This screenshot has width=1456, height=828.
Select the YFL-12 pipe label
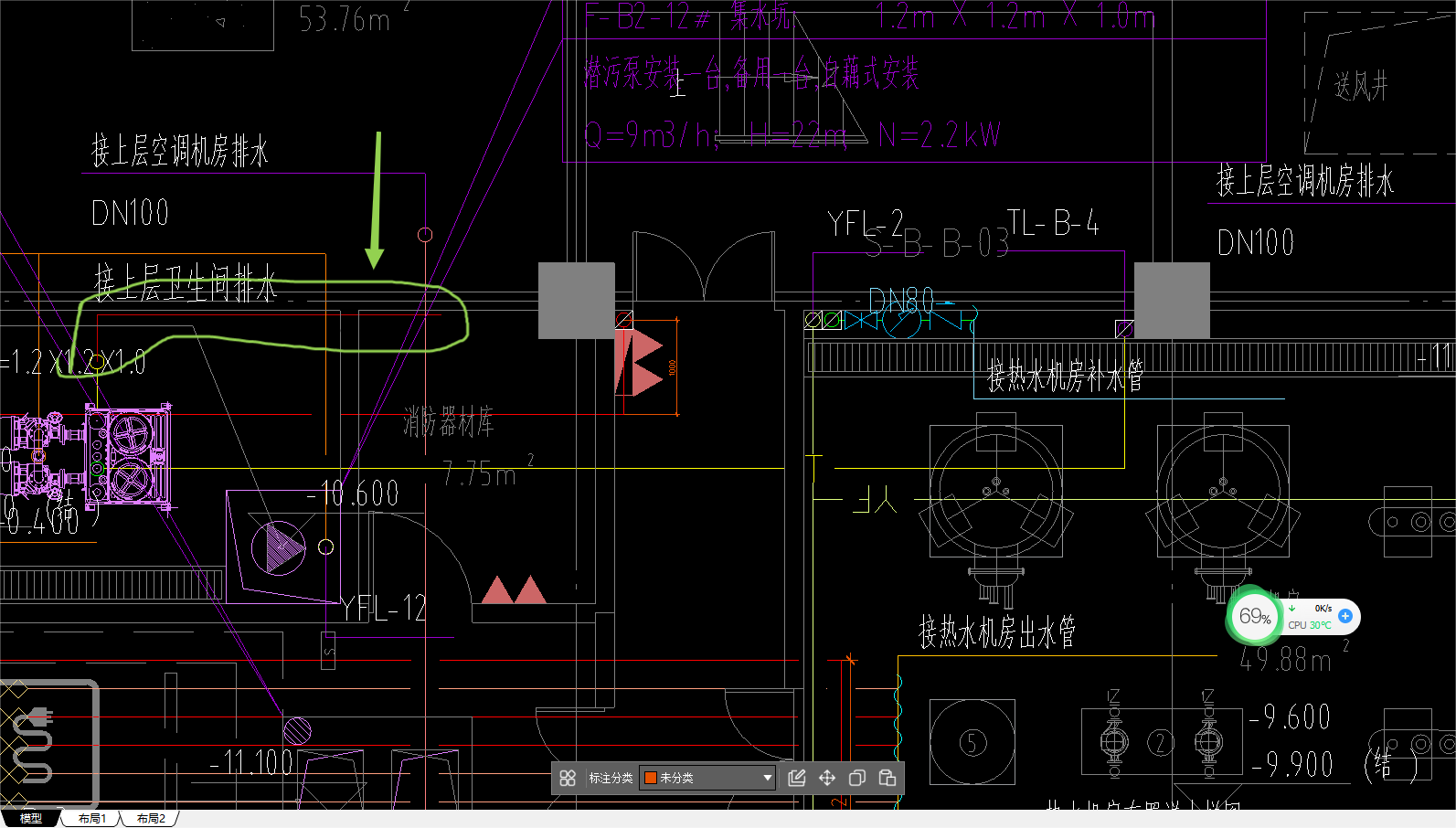[x=385, y=608]
